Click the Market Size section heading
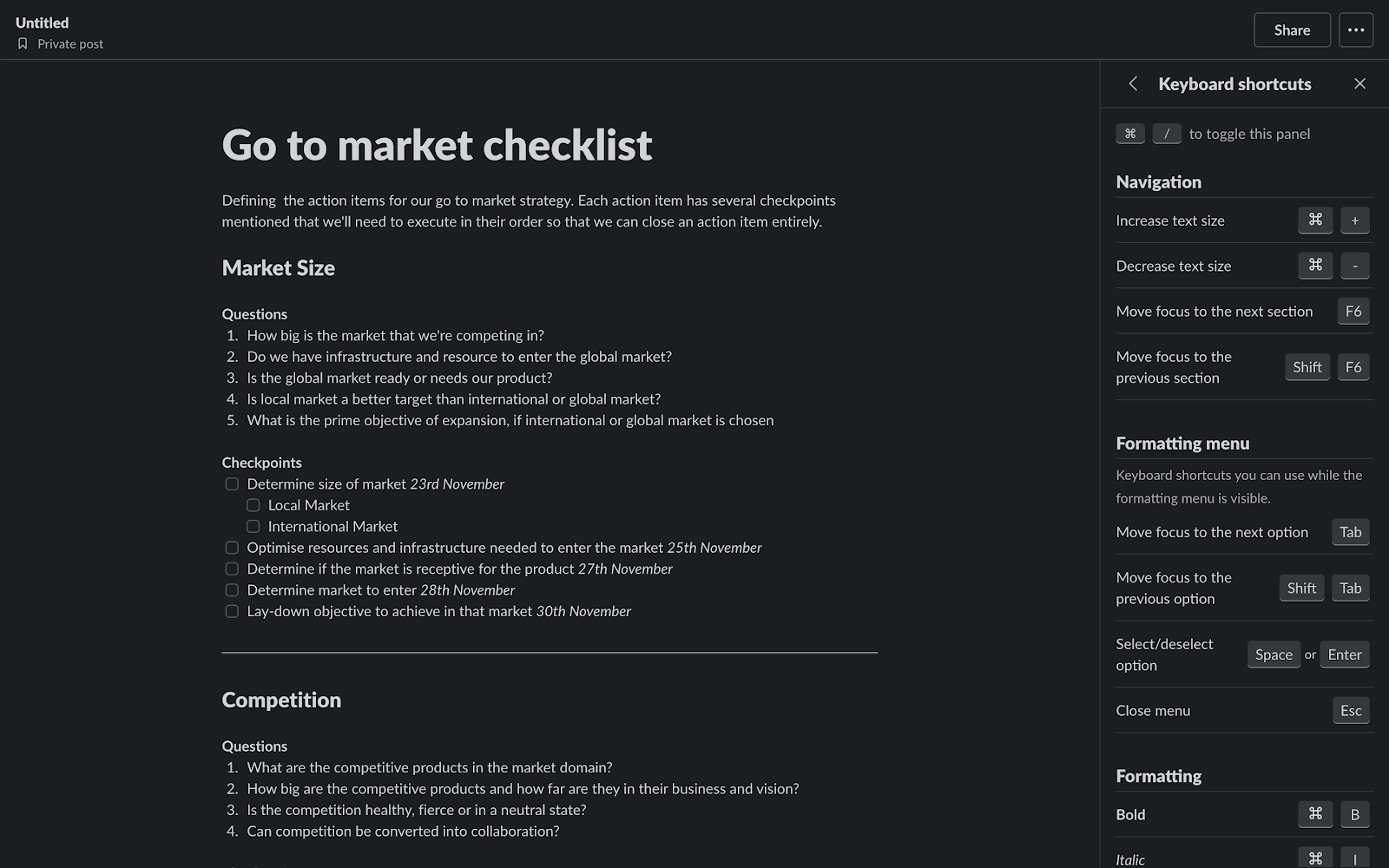The image size is (1389, 868). point(278,268)
